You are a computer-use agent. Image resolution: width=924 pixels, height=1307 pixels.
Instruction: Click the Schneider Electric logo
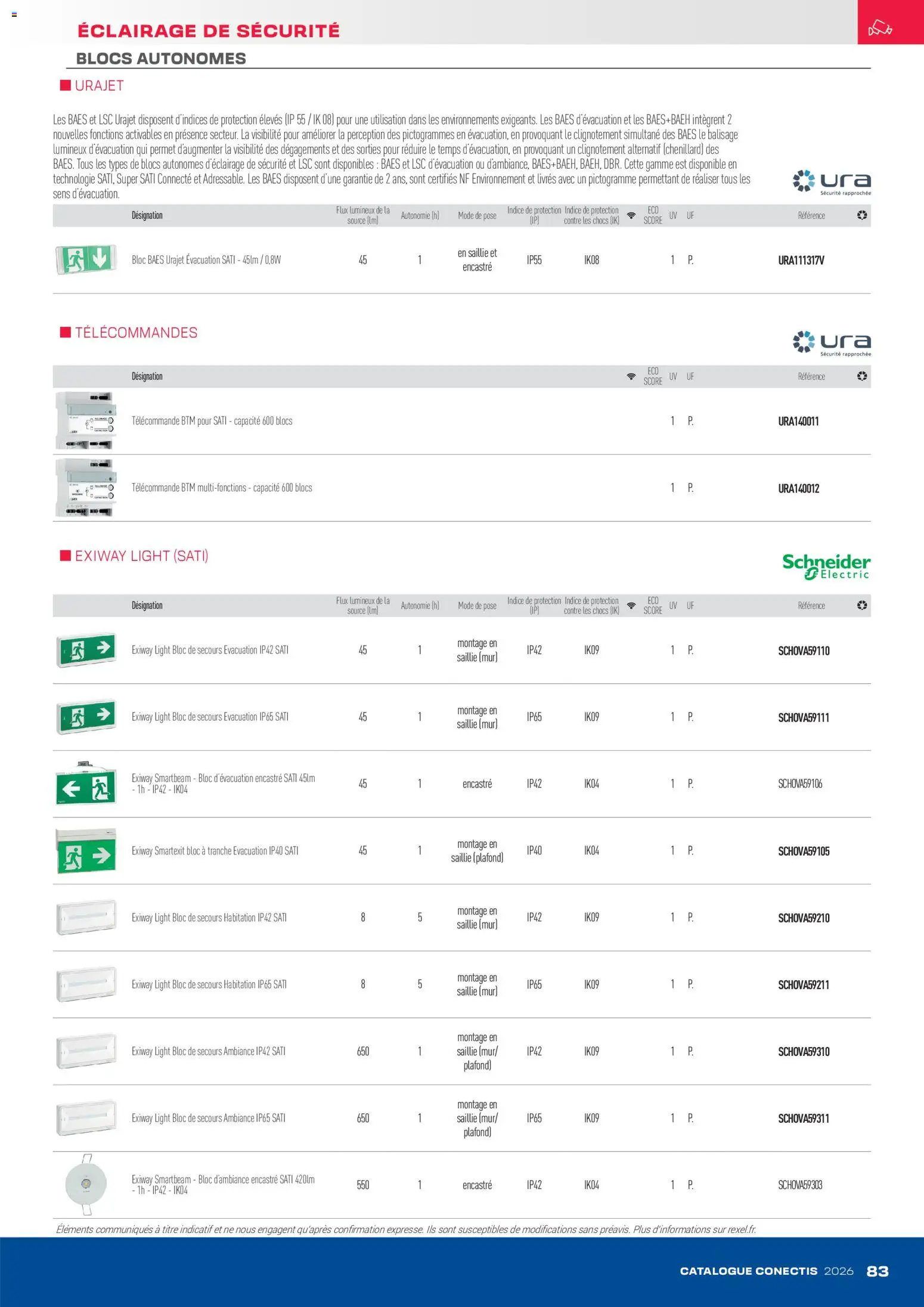pos(826,566)
